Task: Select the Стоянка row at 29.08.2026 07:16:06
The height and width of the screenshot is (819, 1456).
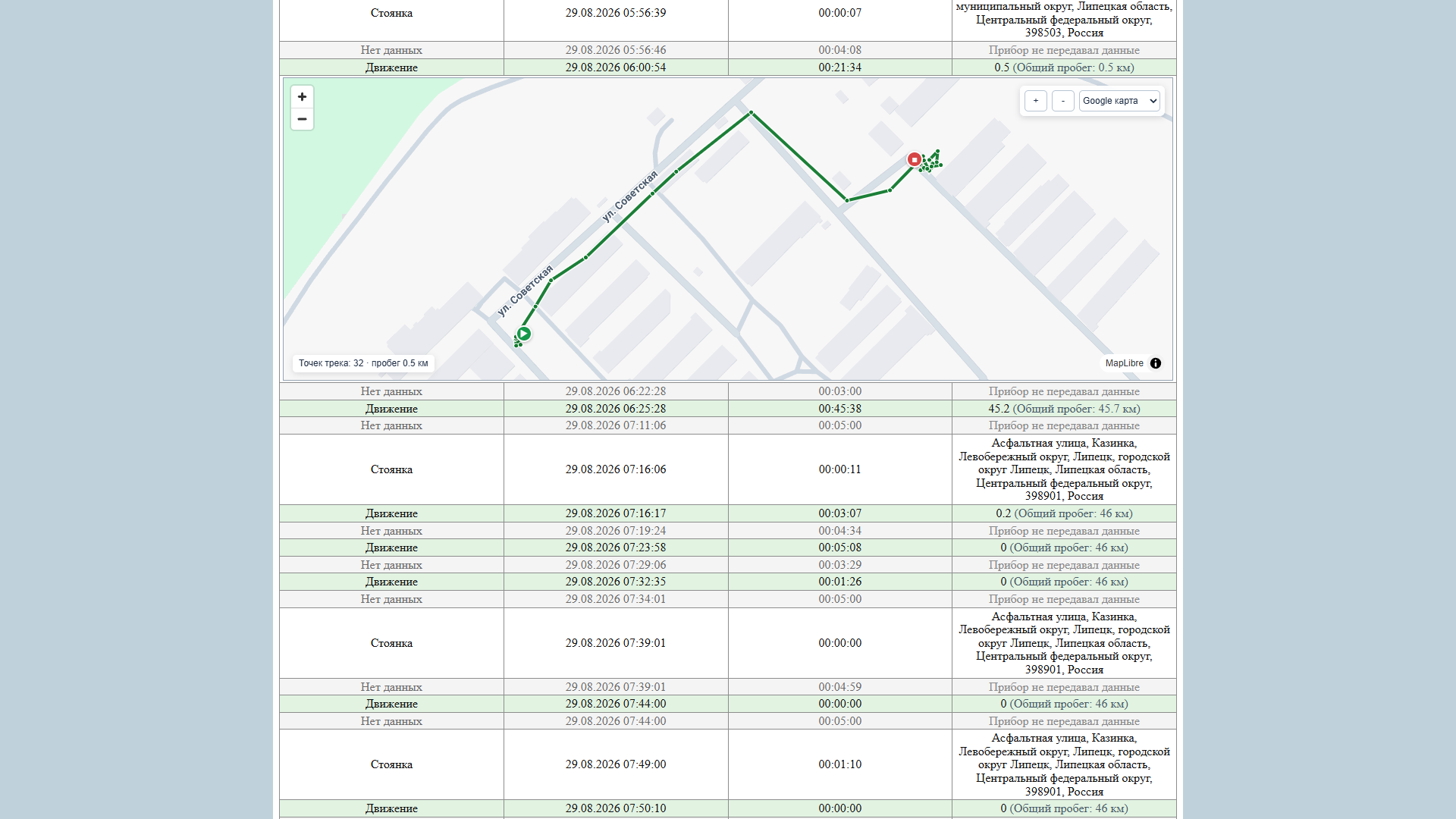Action: click(728, 469)
